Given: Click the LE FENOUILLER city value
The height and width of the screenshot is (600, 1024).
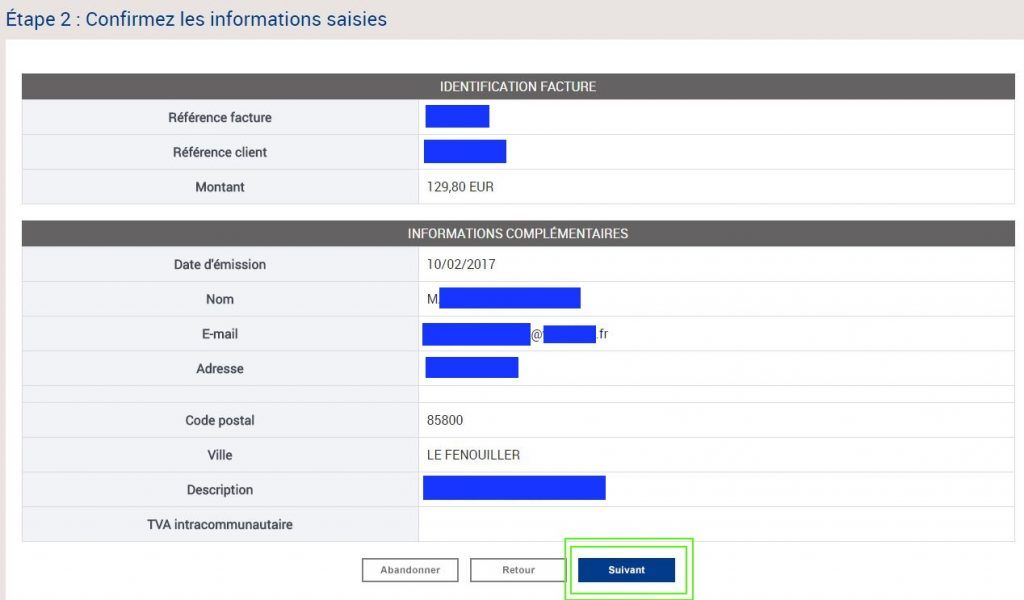Looking at the screenshot, I should [x=473, y=455].
